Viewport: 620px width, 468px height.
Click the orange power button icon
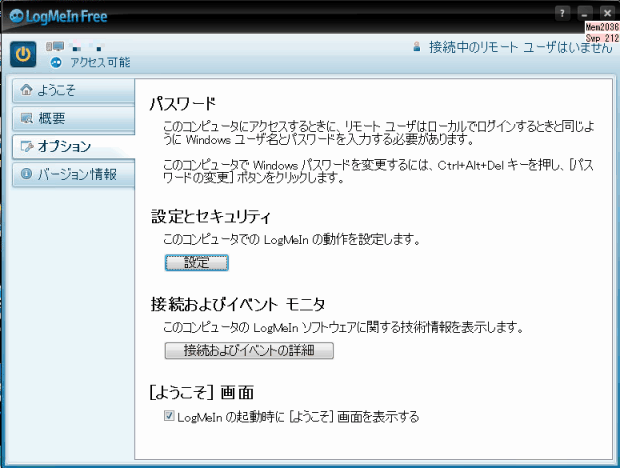point(23,54)
